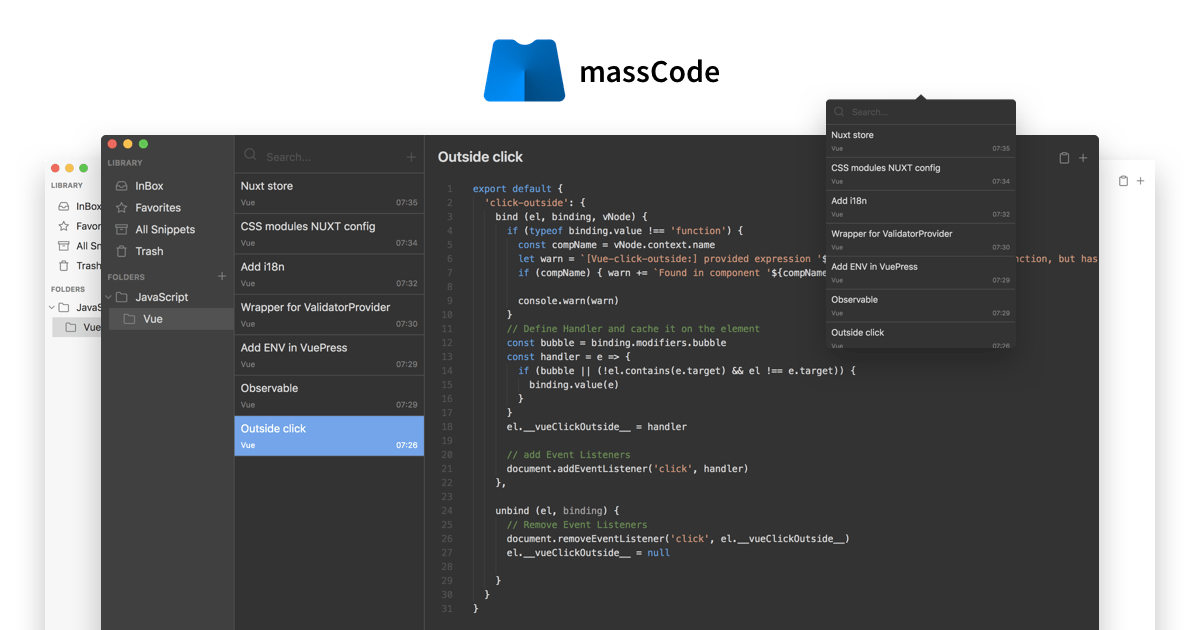Click the FOLDERS heading in the dark window
1200x630 pixels.
pos(126,277)
